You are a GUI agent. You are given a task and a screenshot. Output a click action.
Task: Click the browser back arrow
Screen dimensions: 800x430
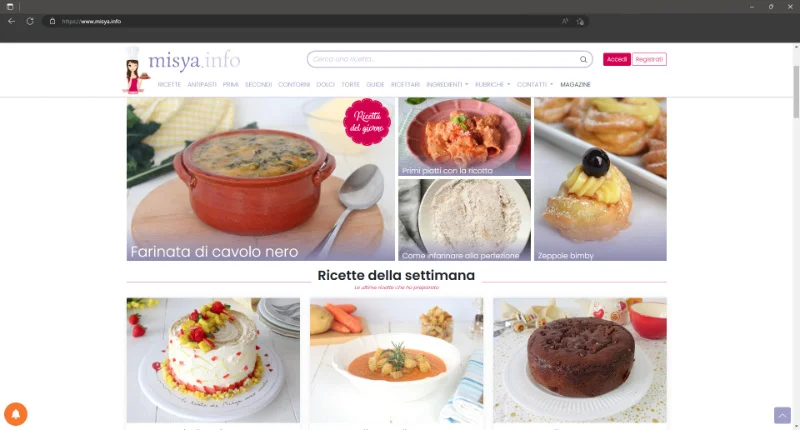[11, 21]
